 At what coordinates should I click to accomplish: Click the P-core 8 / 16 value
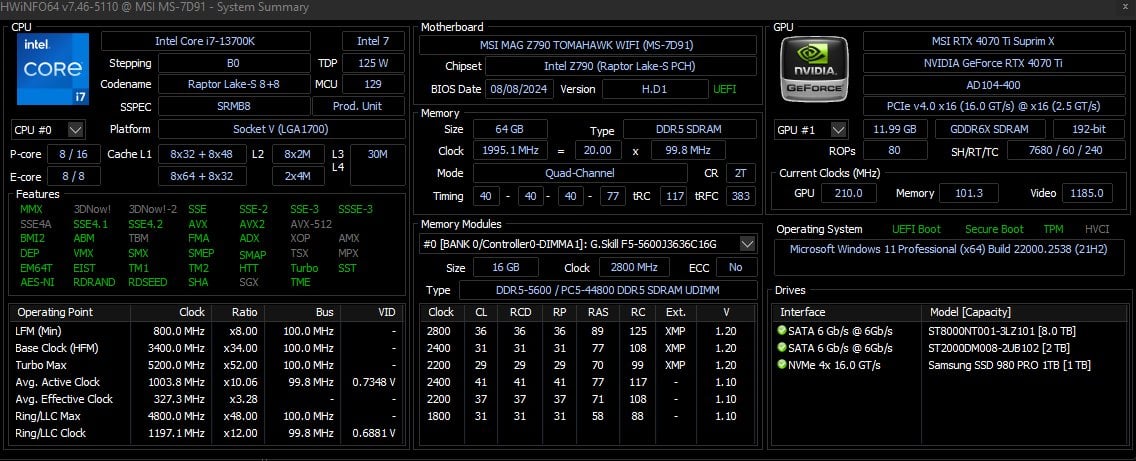pyautogui.click(x=75, y=154)
